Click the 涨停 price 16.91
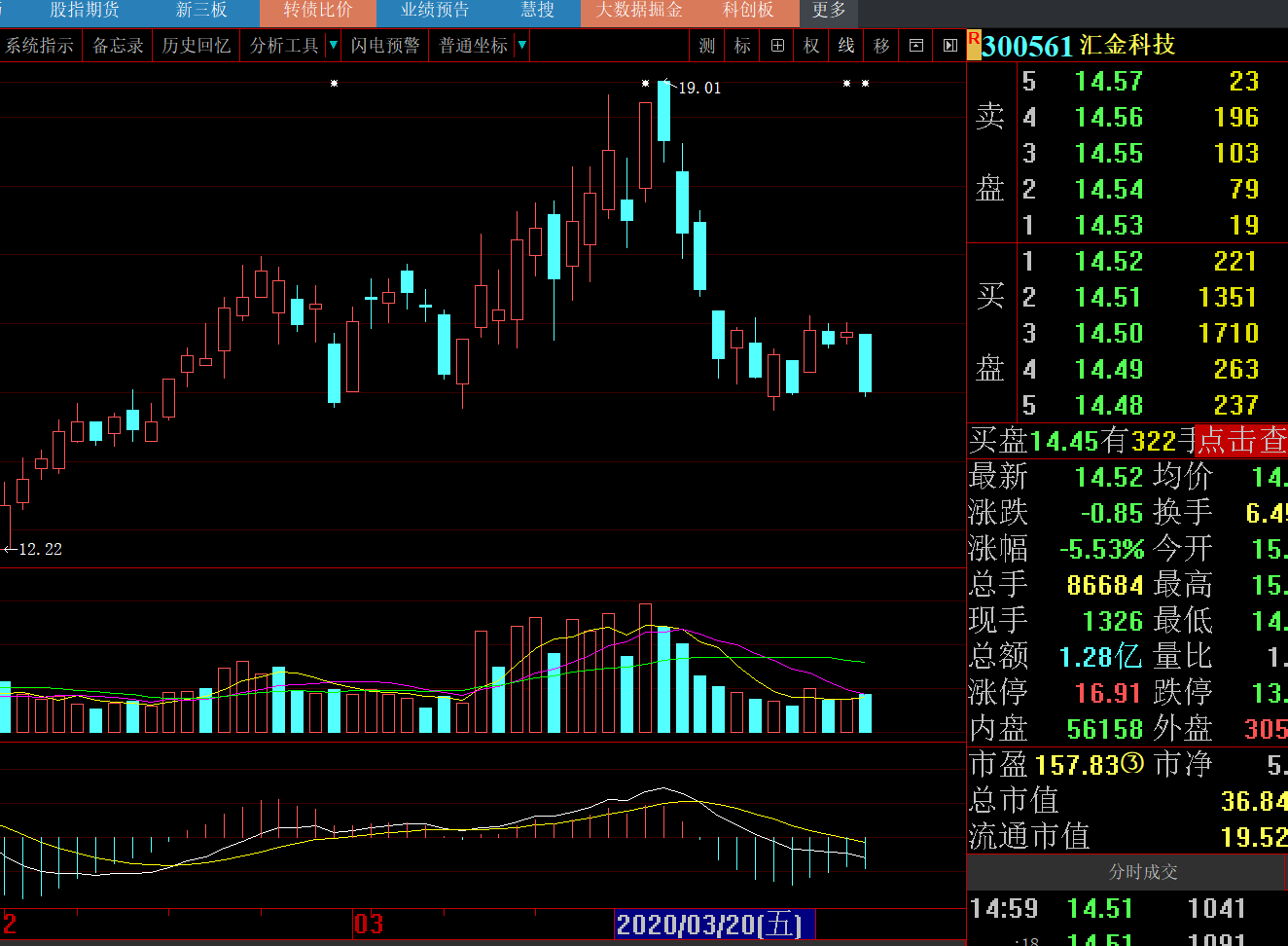The image size is (1288, 946). (1108, 693)
